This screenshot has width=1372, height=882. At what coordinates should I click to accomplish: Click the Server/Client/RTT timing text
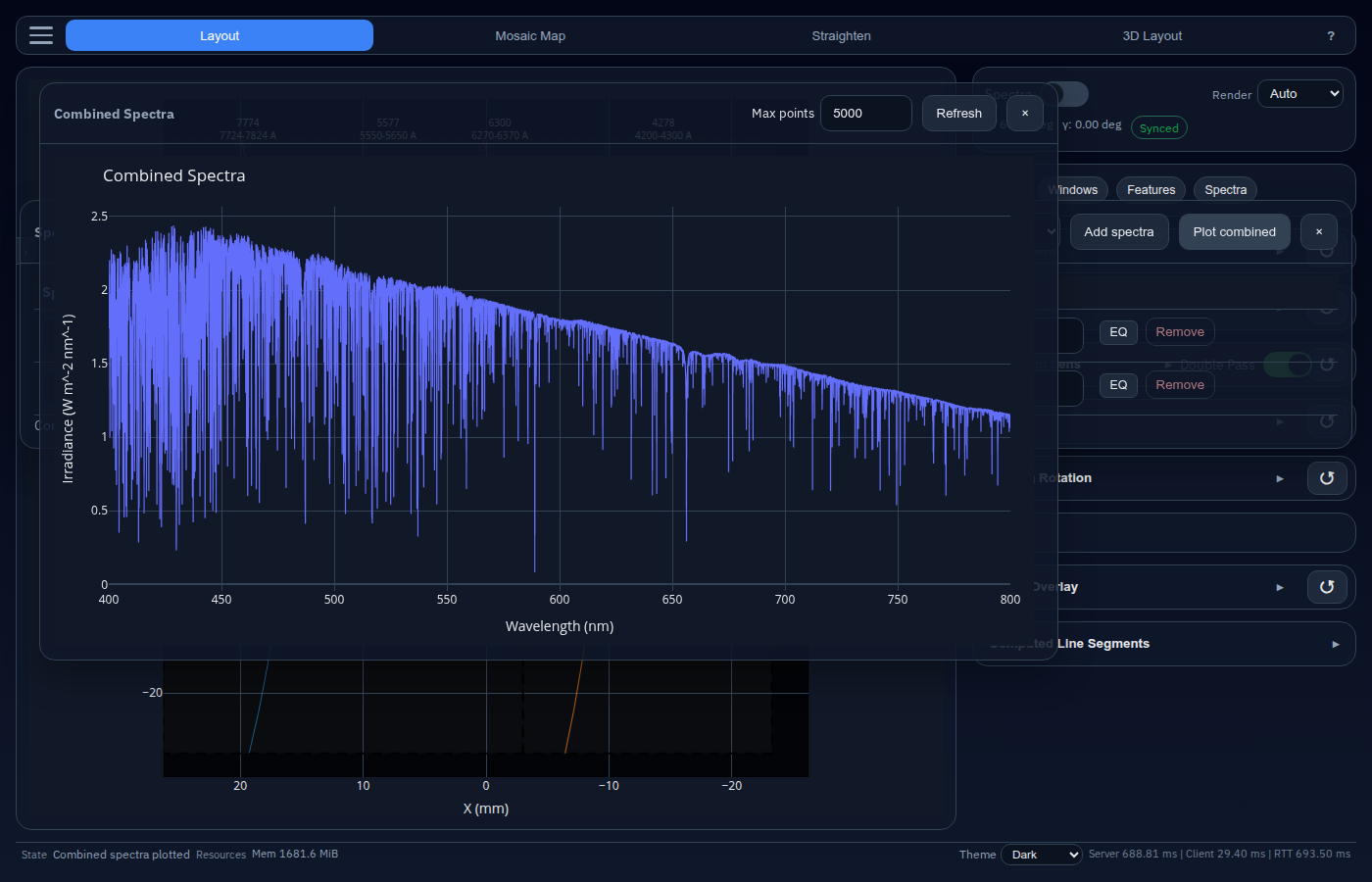pyautogui.click(x=1219, y=855)
